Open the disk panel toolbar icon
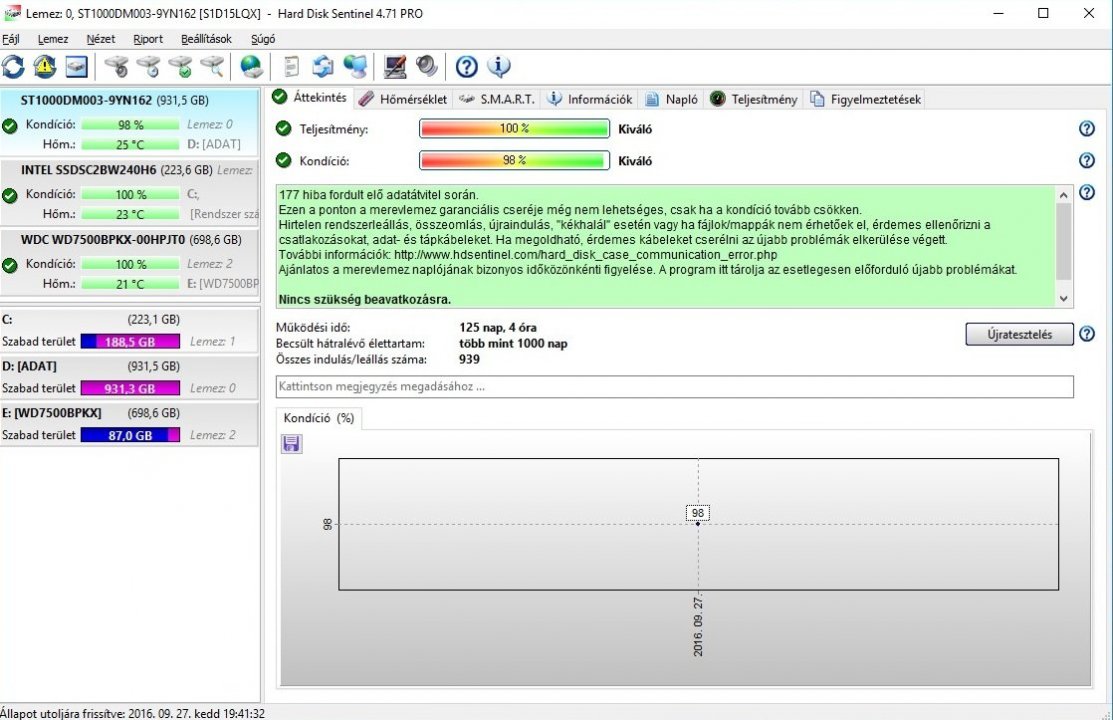1113x720 pixels. (x=77, y=67)
